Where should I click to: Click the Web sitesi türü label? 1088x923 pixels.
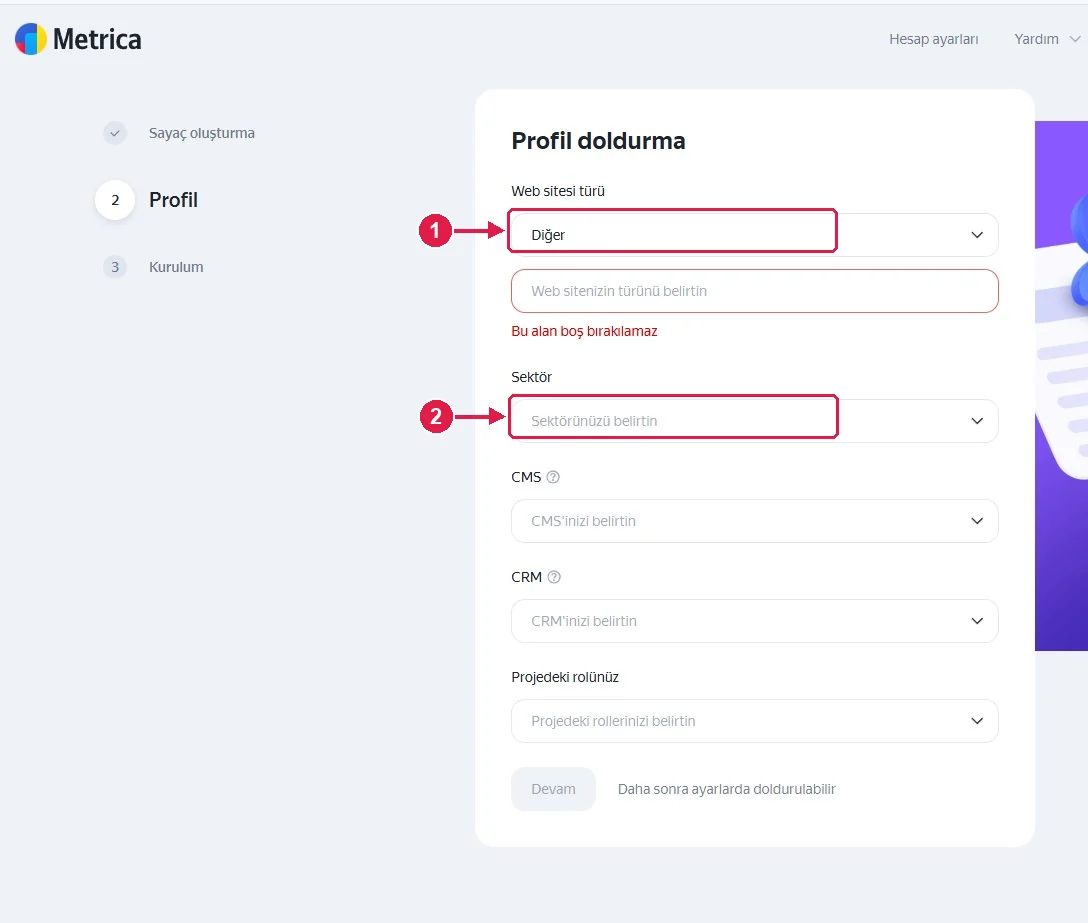[x=558, y=192]
